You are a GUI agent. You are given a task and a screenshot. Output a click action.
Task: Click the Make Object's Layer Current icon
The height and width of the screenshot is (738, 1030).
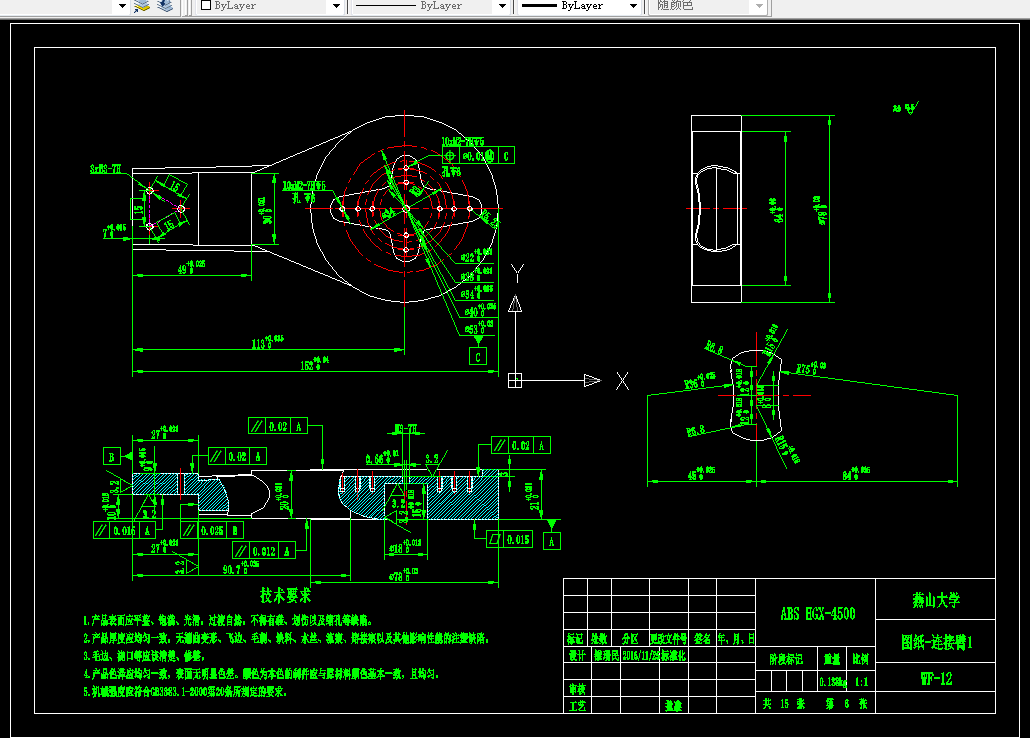point(142,6)
